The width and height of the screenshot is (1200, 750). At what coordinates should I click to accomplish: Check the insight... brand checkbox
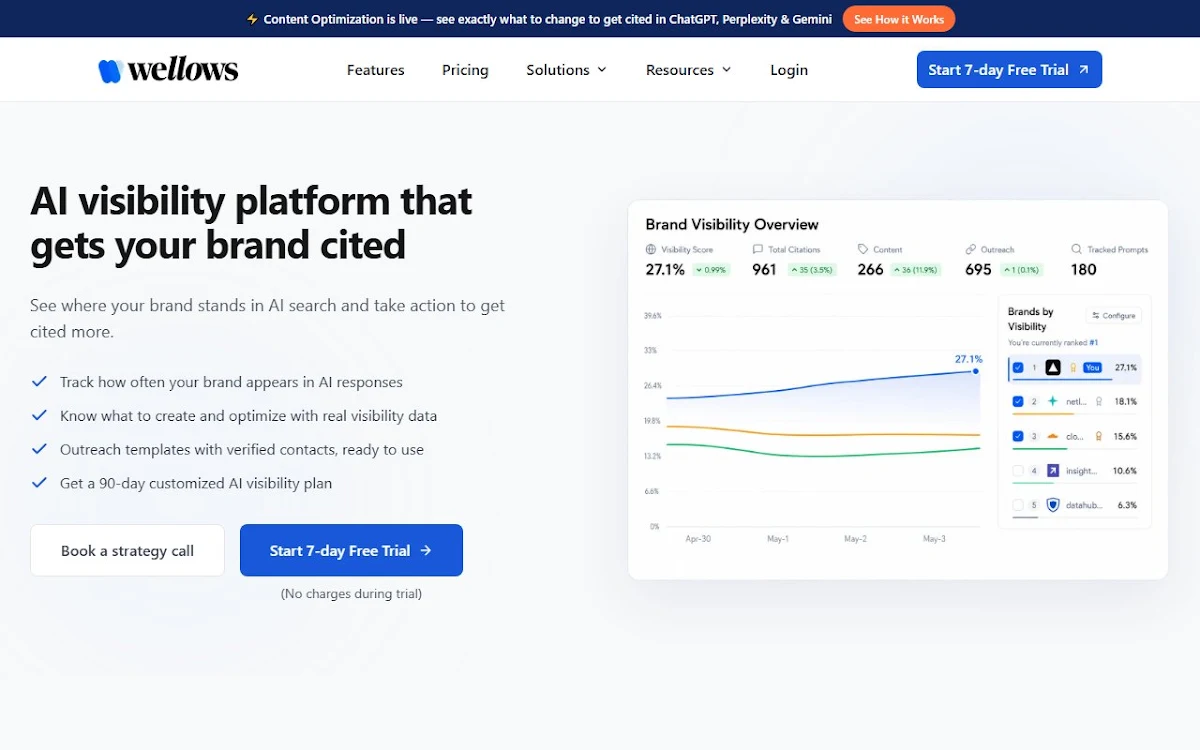point(1018,470)
